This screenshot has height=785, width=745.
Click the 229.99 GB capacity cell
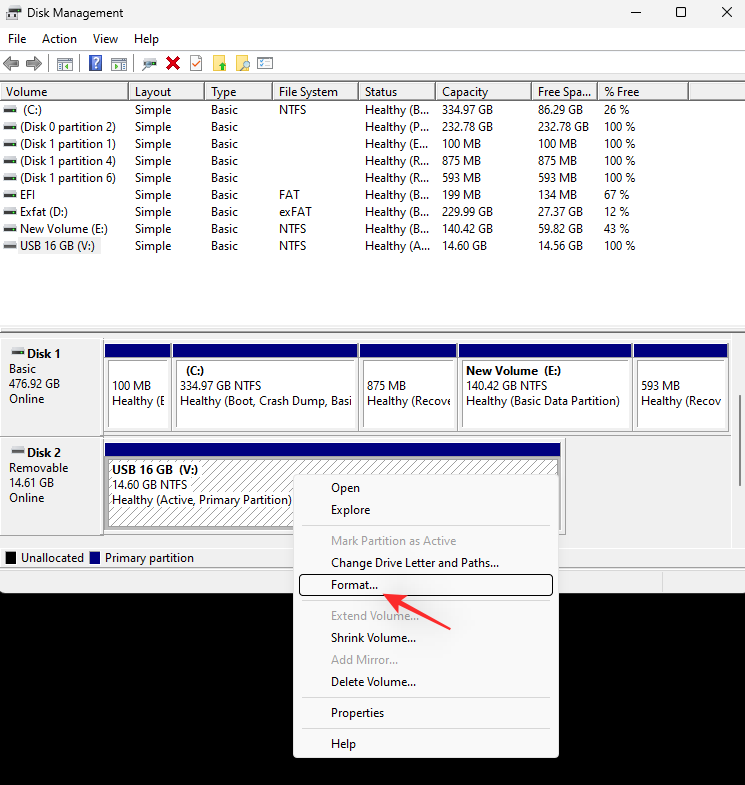[467, 212]
